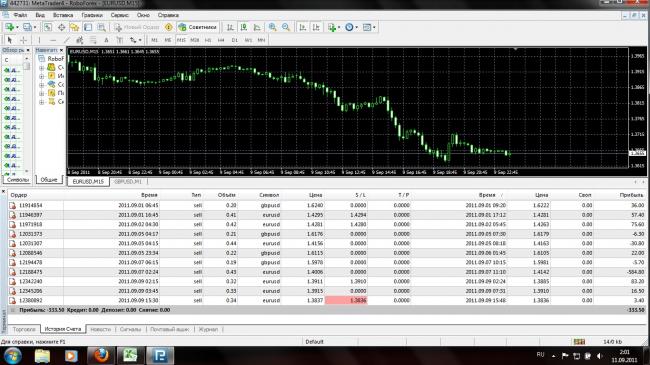Select order 12188475 row in history

[327, 272]
